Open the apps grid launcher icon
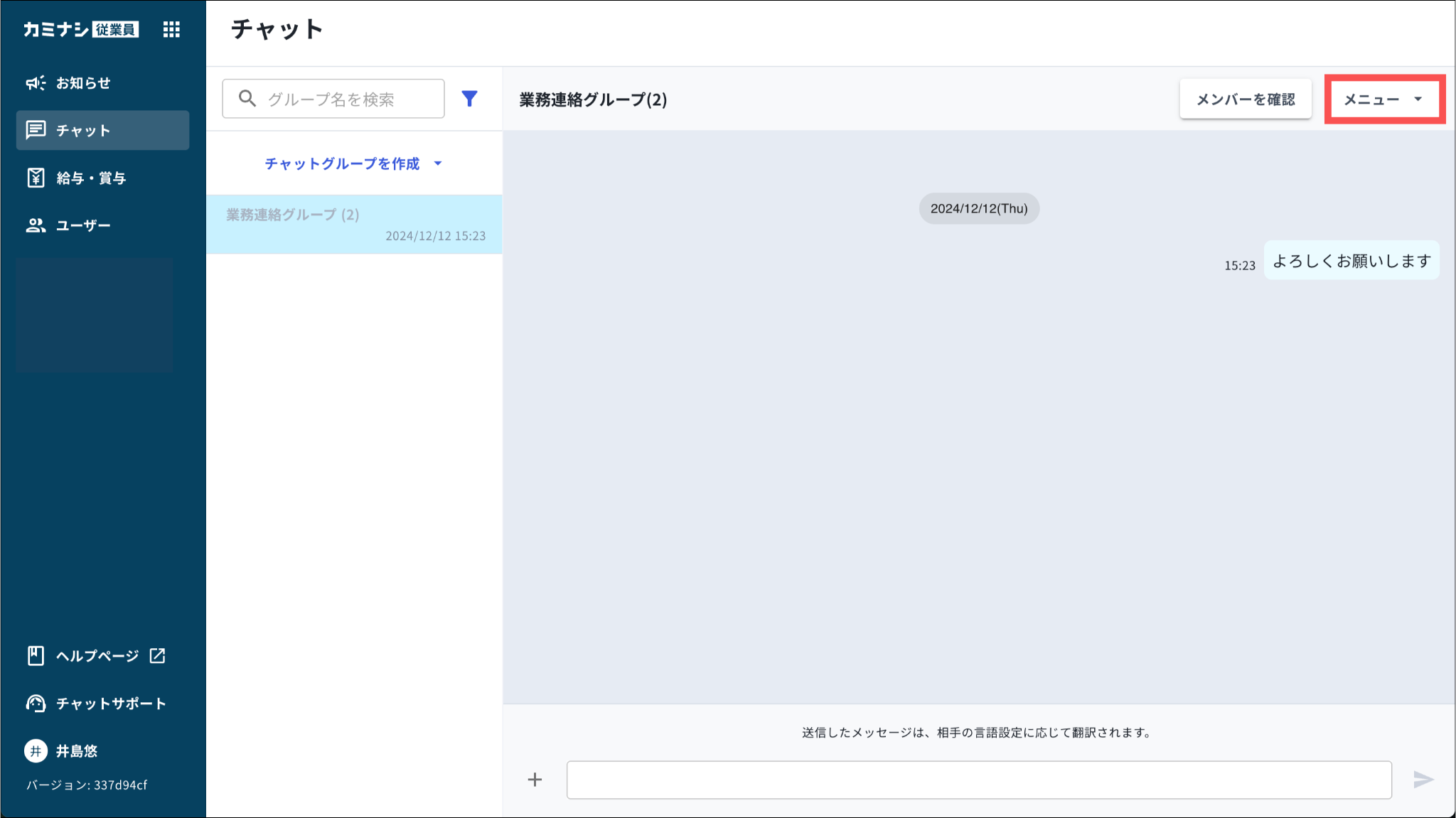1456x818 pixels. point(171,29)
